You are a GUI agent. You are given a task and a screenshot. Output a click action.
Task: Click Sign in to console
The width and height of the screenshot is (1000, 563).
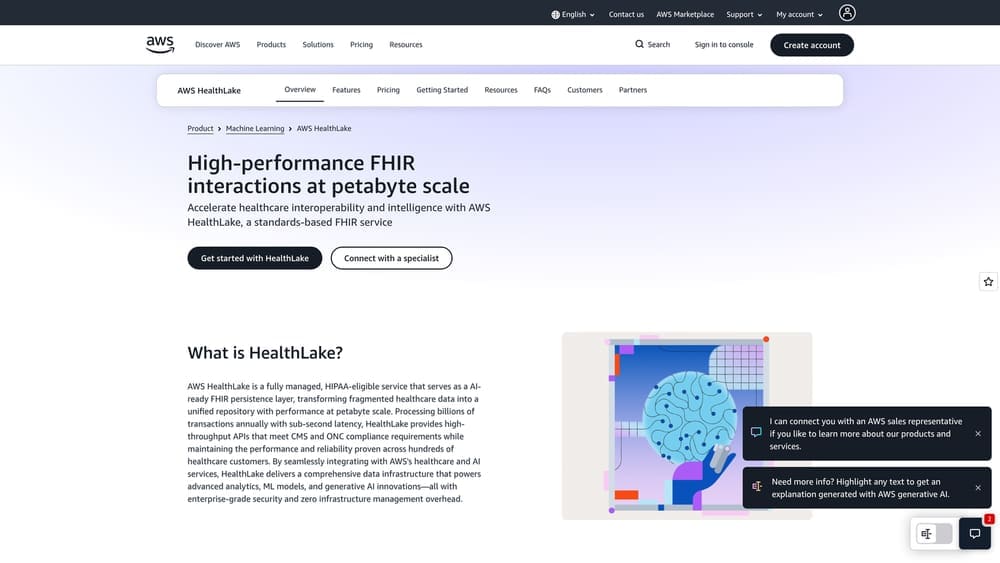point(724,45)
